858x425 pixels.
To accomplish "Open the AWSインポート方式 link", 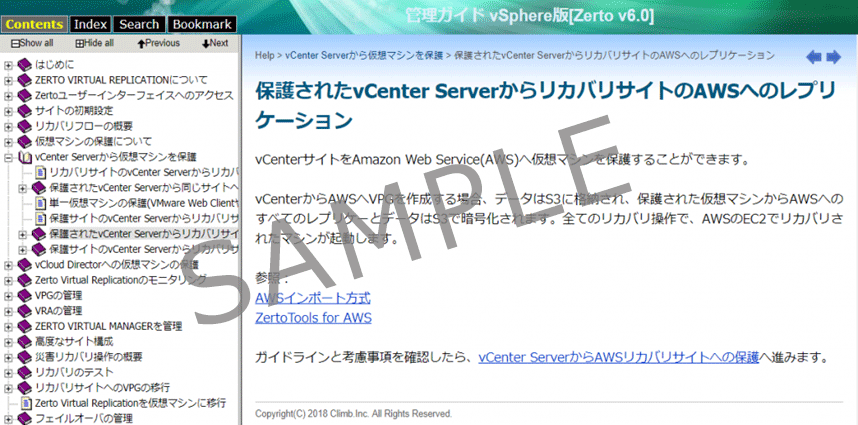I will point(312,298).
